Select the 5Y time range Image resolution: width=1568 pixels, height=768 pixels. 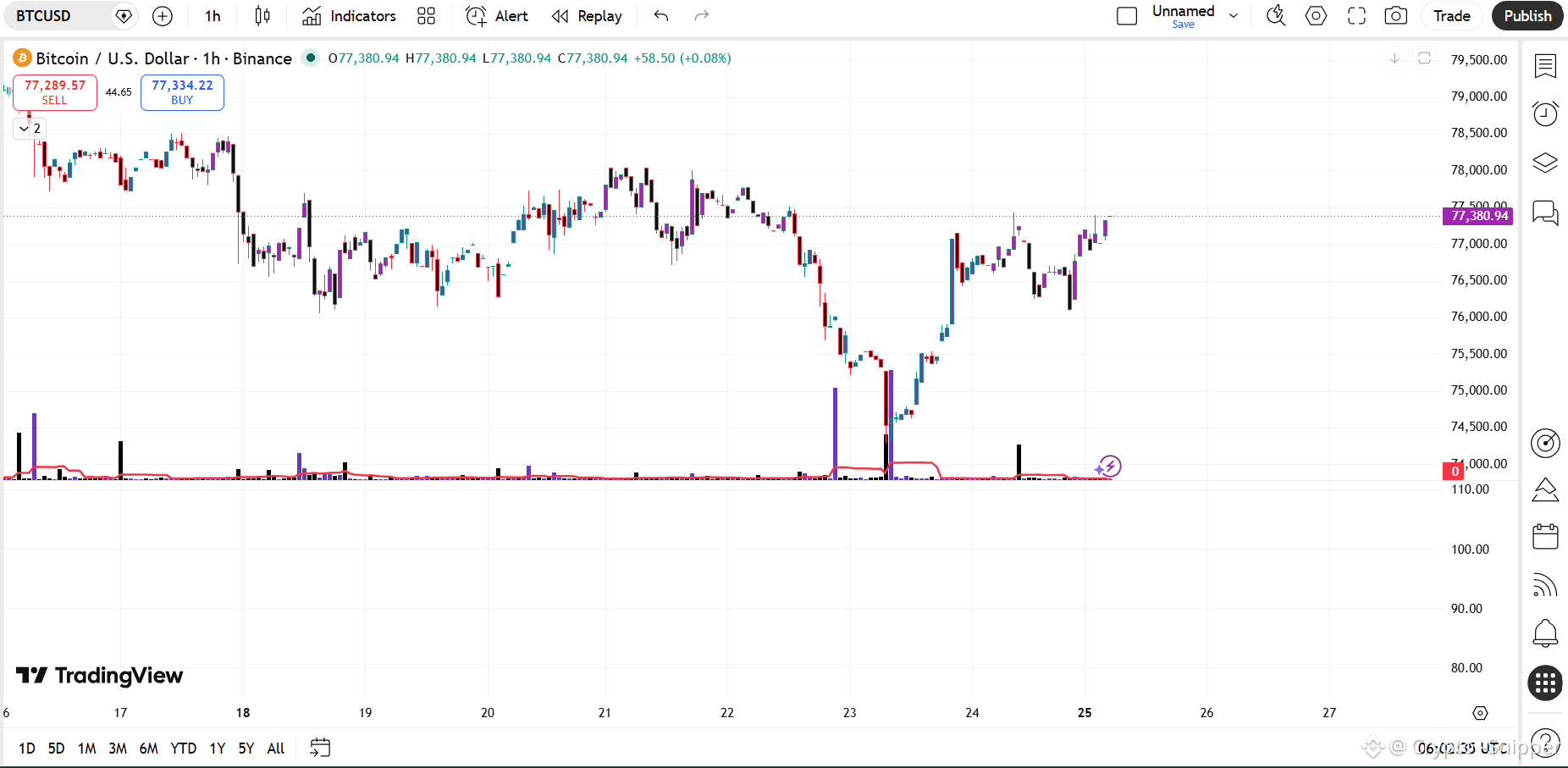coord(246,749)
